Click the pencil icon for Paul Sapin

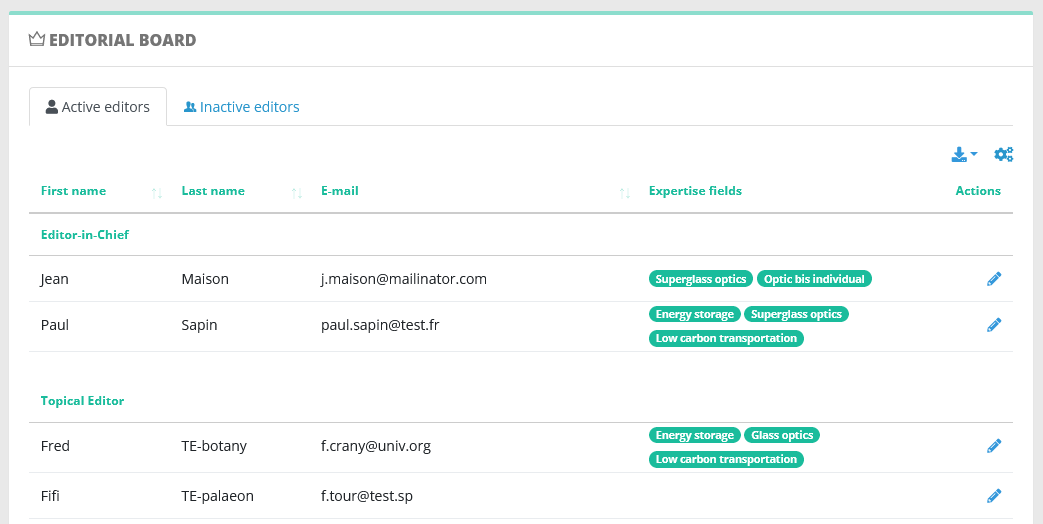pos(994,325)
